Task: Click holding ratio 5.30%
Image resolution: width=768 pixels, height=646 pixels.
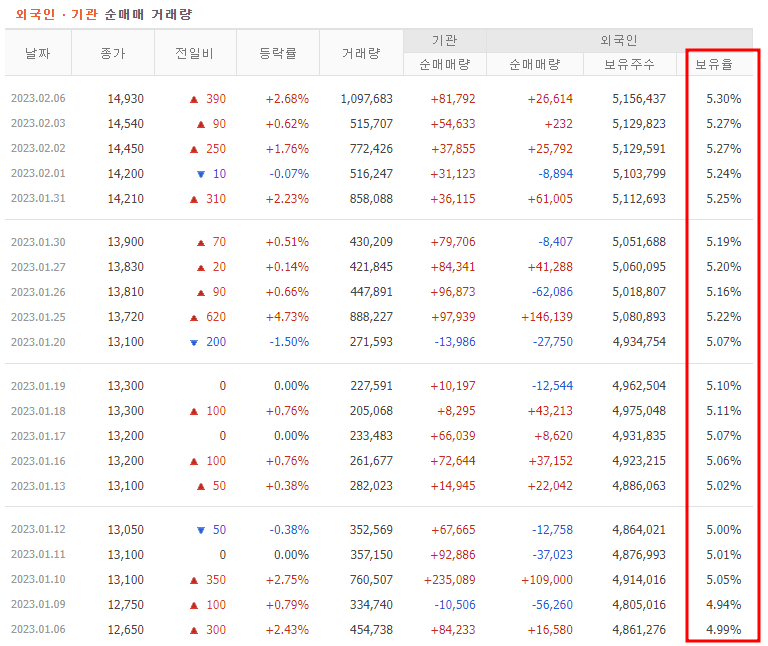Action: tap(723, 98)
